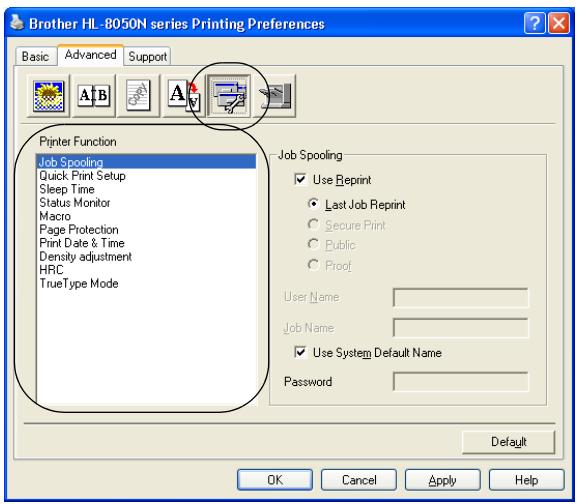The image size is (581, 504).
Task: Select the Public radio button
Action: click(x=313, y=244)
